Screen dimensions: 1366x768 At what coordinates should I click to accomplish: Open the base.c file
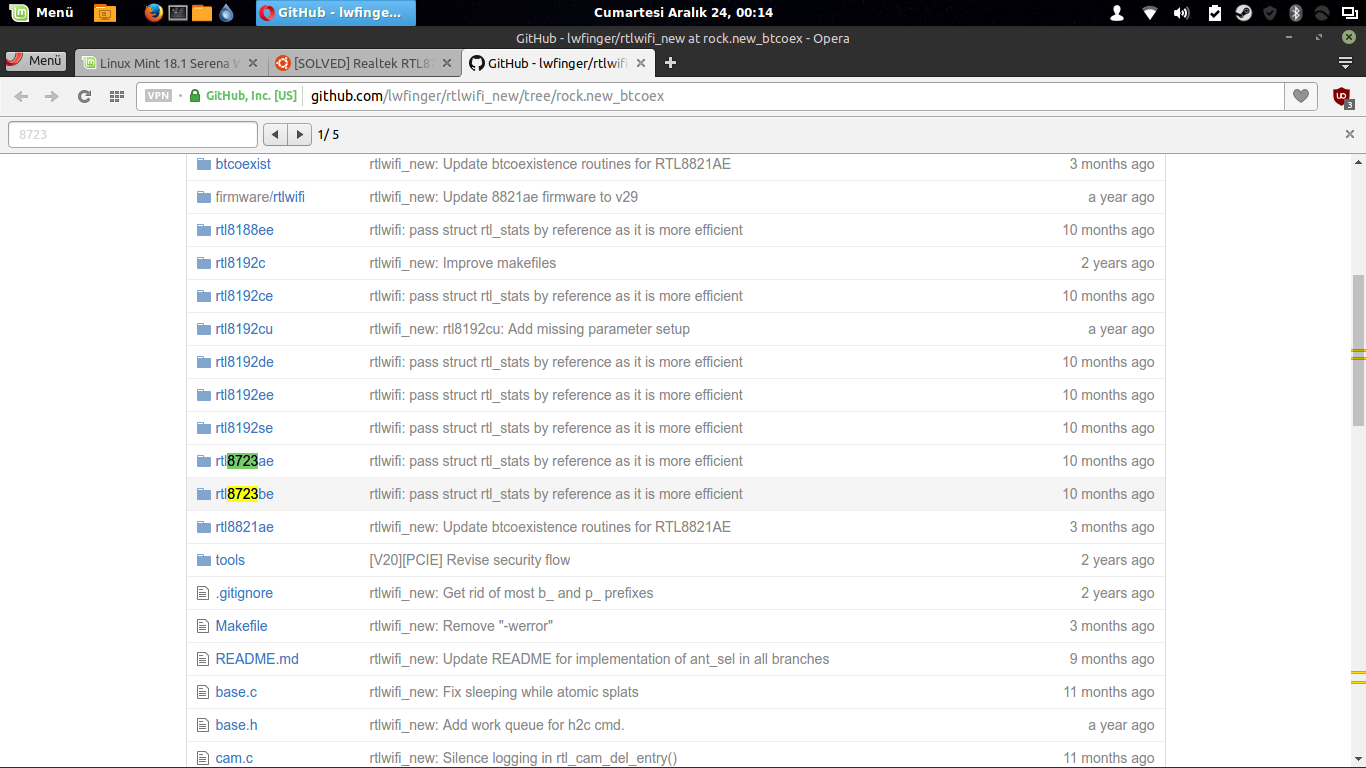(x=236, y=692)
